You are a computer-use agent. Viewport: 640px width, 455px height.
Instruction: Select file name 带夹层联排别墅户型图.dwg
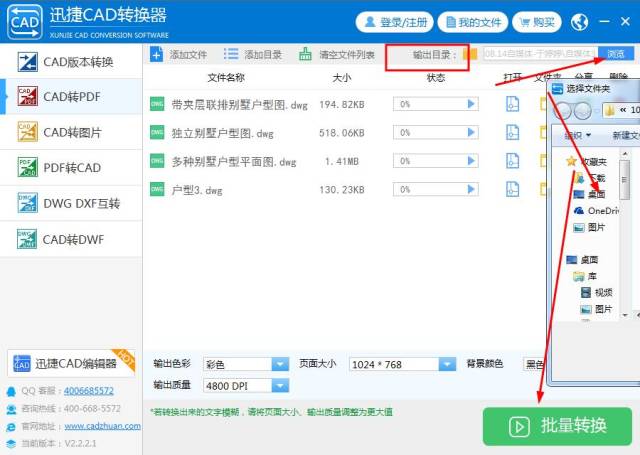240,105
